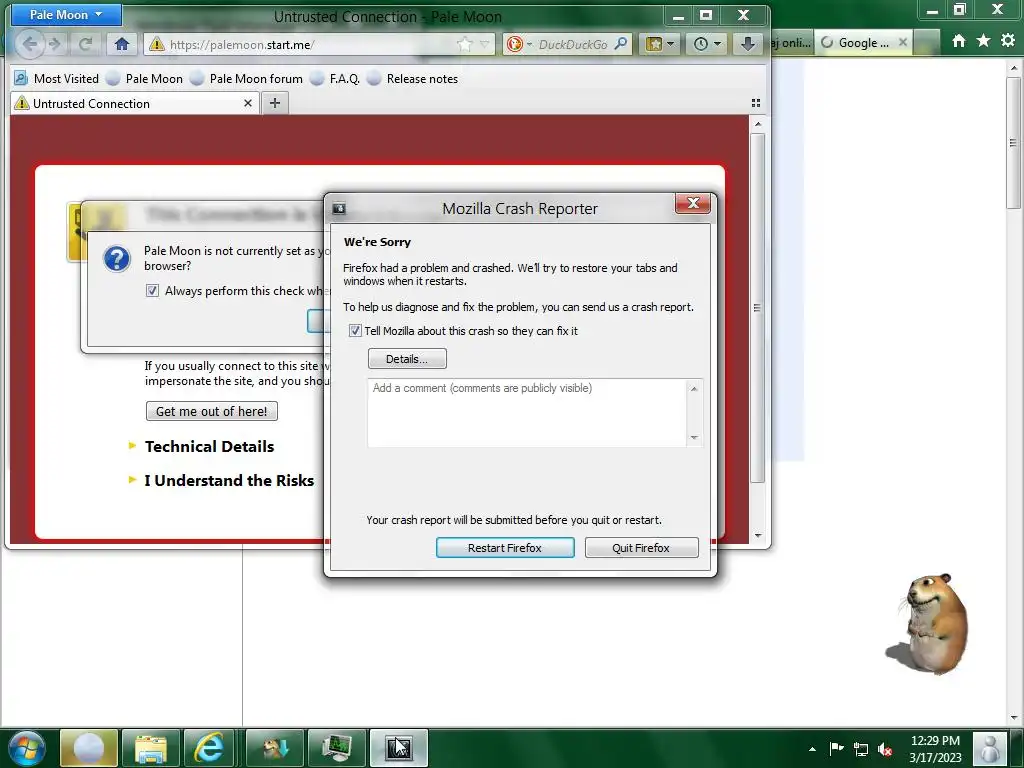Open the Pale Moon bookmarks menu button
Image resolution: width=1024 pixels, height=768 pixels.
pos(660,44)
